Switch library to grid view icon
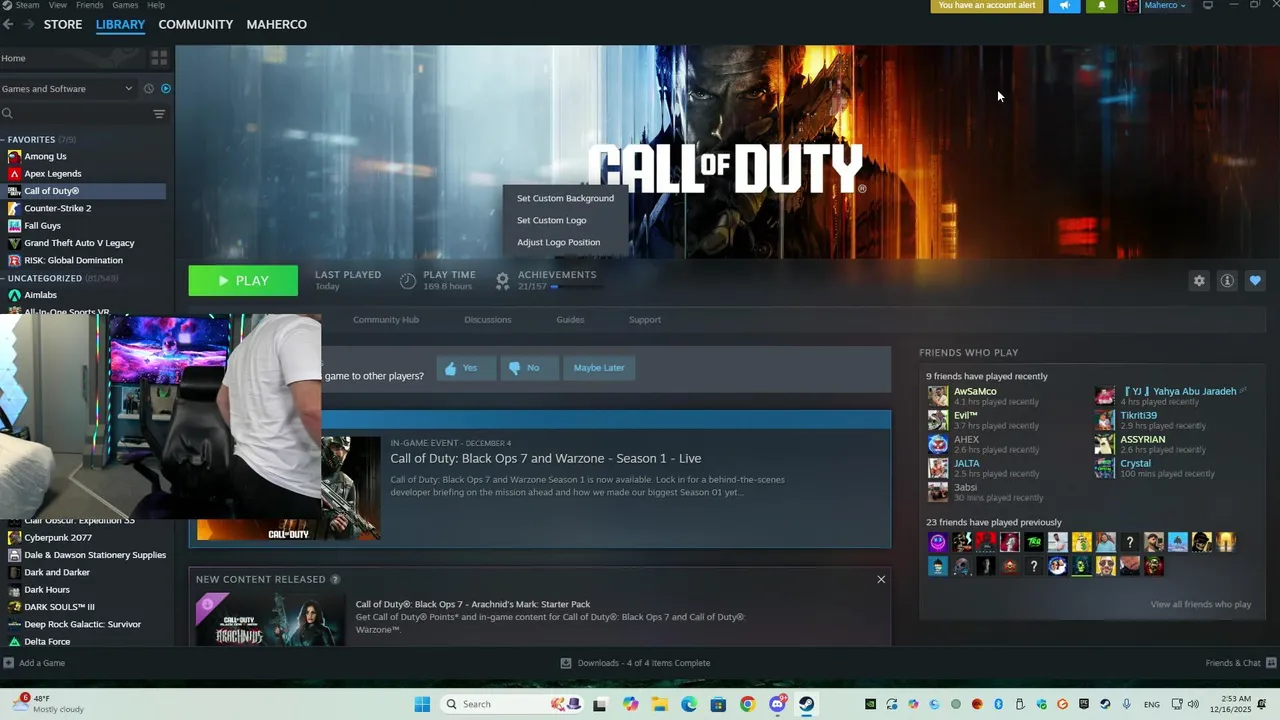 [158, 58]
